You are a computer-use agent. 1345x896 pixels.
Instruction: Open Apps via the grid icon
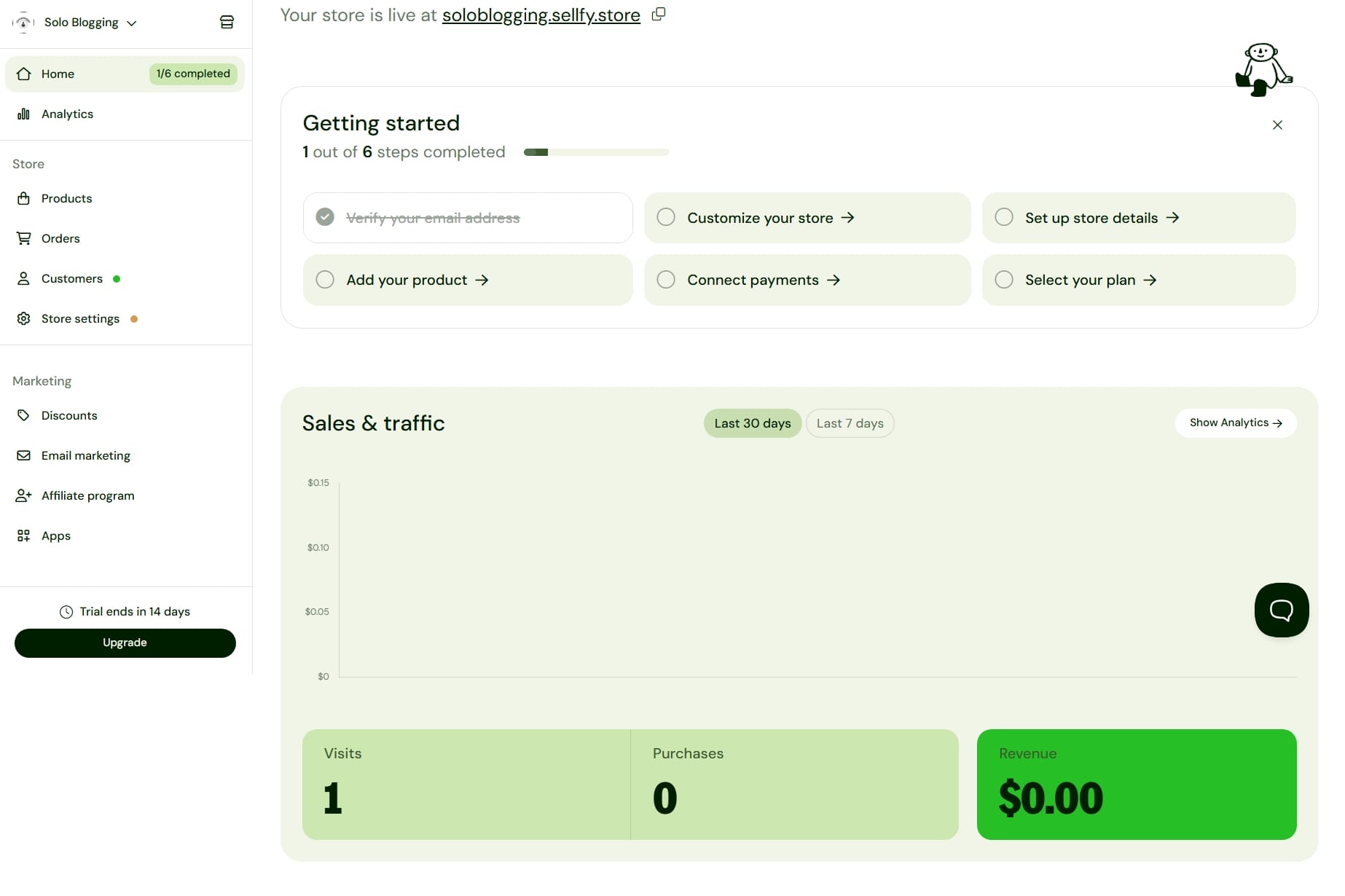click(23, 535)
